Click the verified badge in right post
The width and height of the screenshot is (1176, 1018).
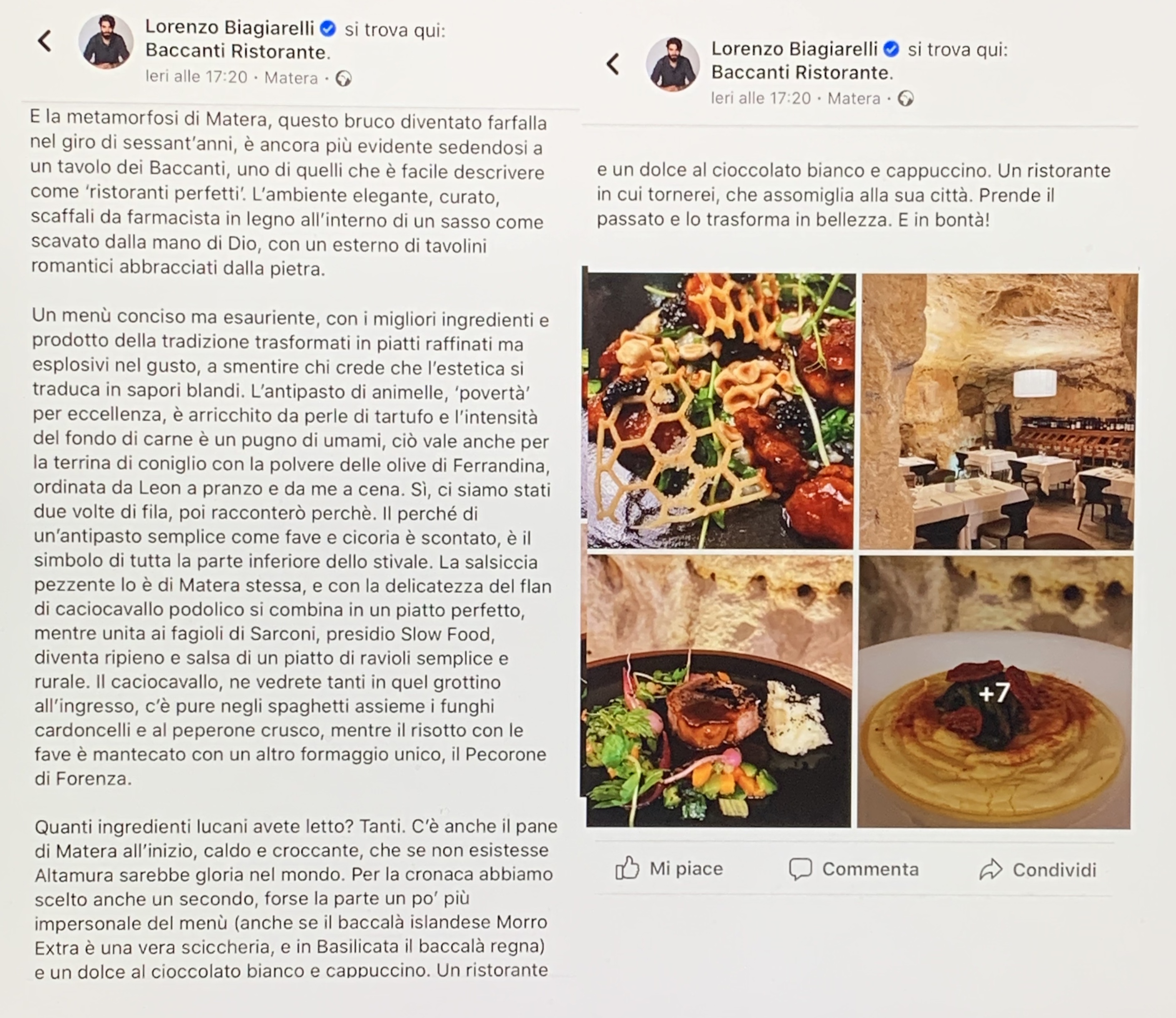click(891, 49)
